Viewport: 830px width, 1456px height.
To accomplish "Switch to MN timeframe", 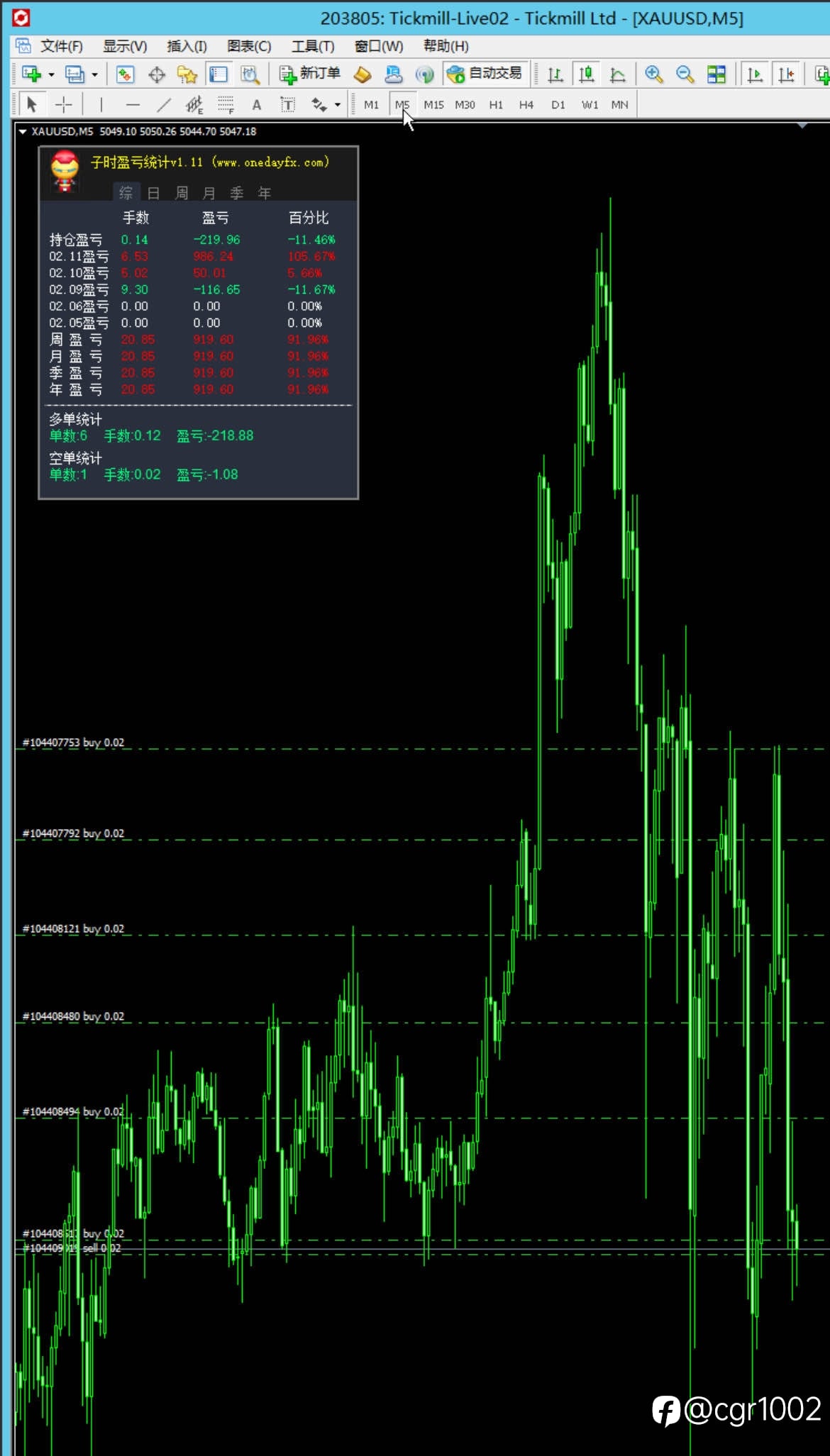I will coord(619,105).
